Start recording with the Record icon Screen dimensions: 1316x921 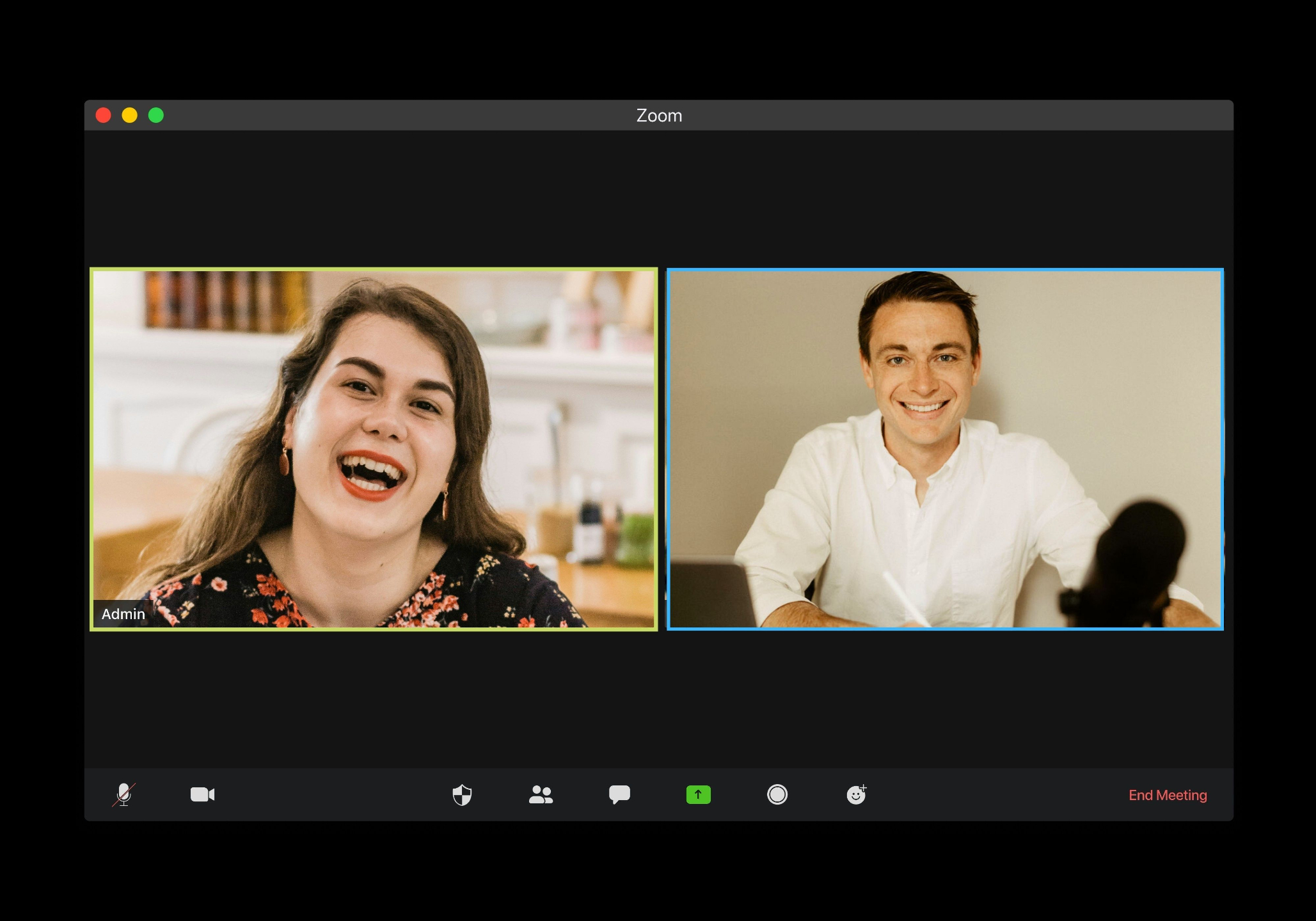(777, 794)
